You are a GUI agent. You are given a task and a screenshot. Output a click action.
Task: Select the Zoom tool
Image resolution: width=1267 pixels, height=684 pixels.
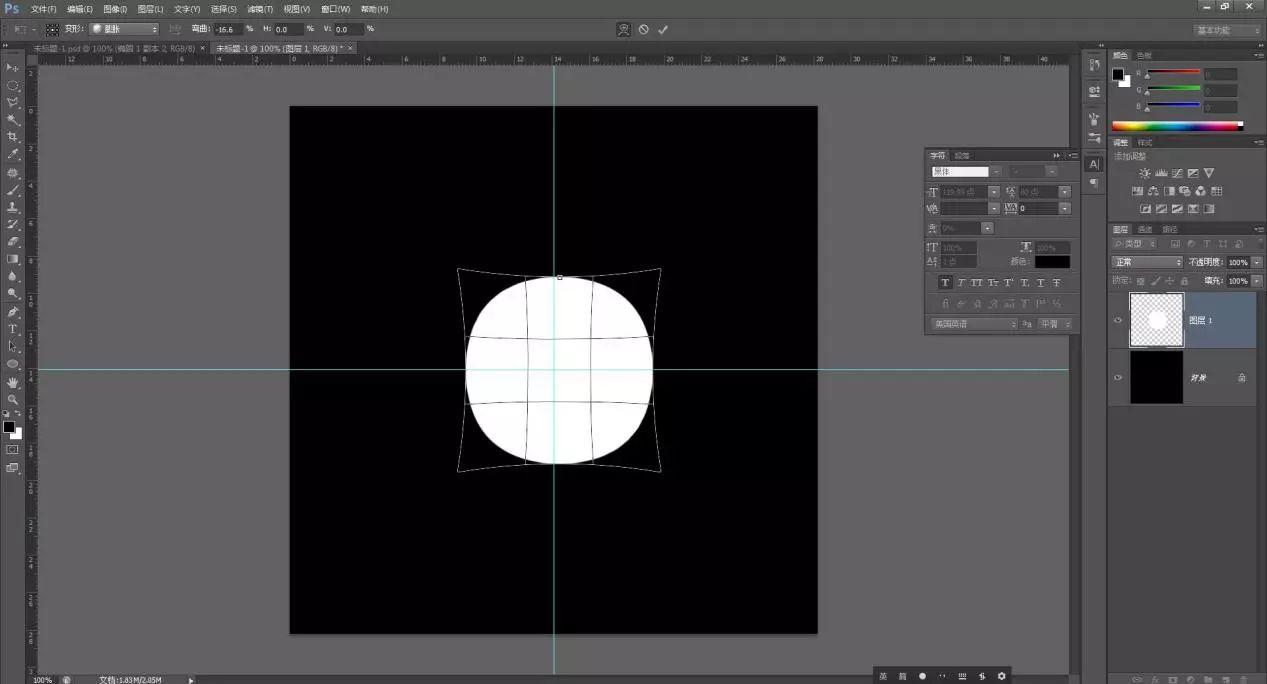tap(13, 399)
